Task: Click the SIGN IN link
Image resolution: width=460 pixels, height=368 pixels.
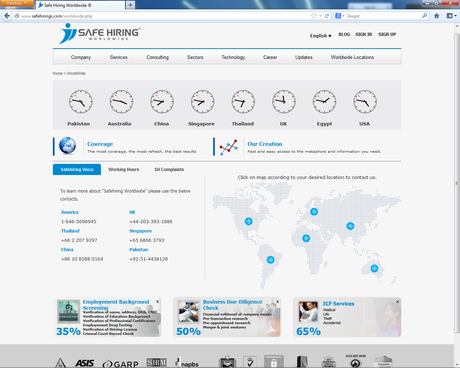Action: coord(364,34)
